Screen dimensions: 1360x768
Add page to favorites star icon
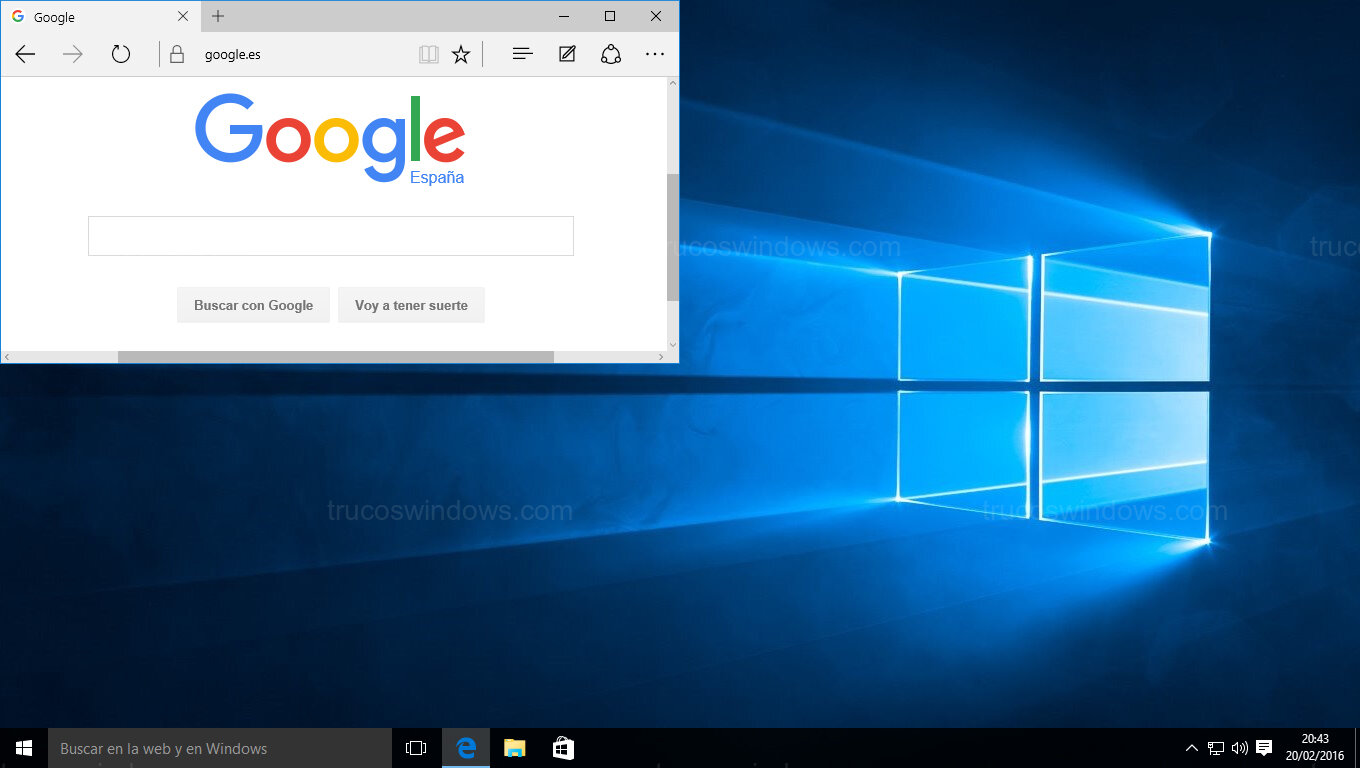coord(461,55)
